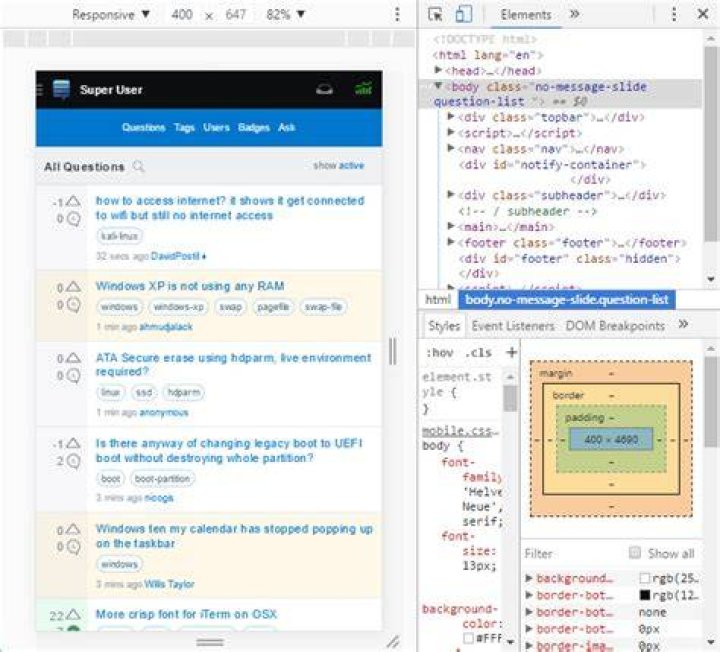This screenshot has width=720, height=652.
Task: Open the Responsive device dropdown
Action: tap(111, 14)
